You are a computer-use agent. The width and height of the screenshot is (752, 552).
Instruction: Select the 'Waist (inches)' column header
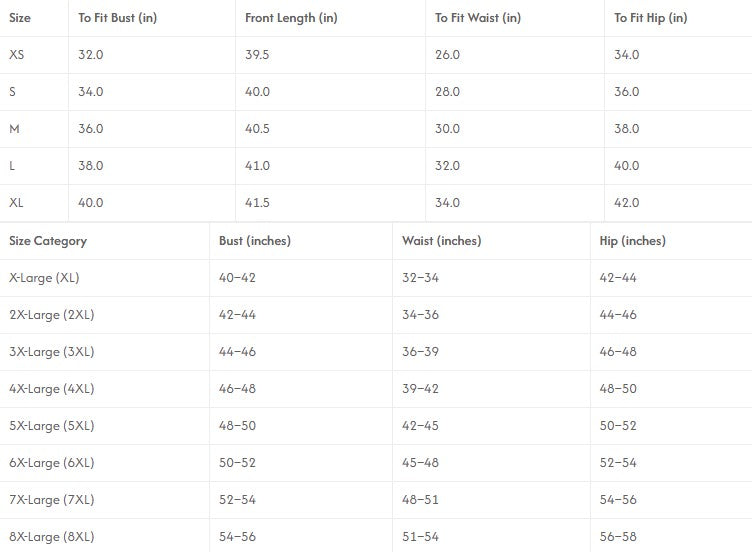(x=441, y=241)
